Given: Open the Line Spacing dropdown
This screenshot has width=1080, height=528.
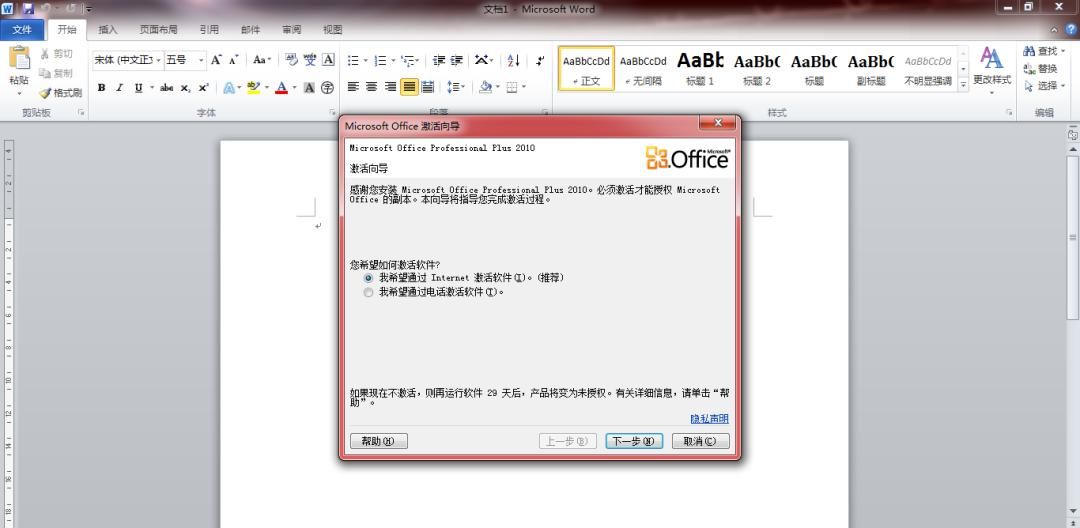Looking at the screenshot, I should pos(456,87).
